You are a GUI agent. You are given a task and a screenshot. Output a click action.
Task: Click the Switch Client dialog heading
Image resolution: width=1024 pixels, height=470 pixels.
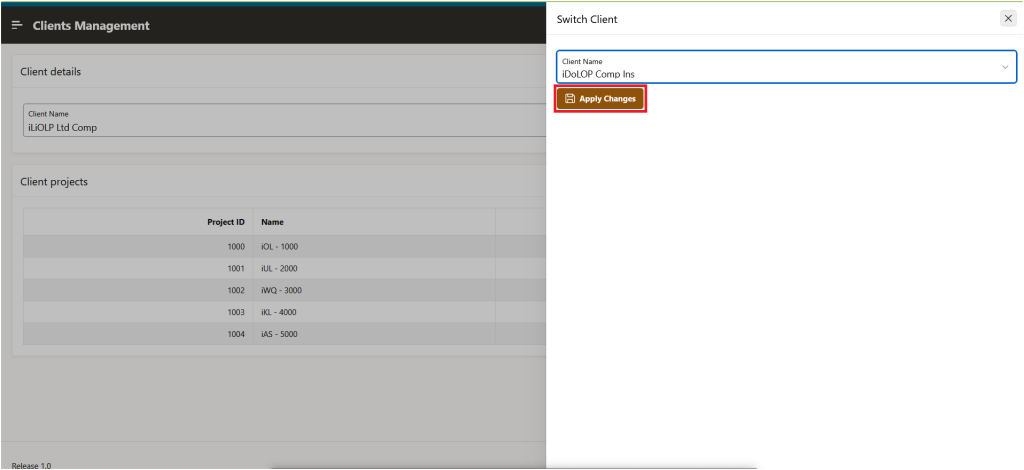tap(586, 20)
